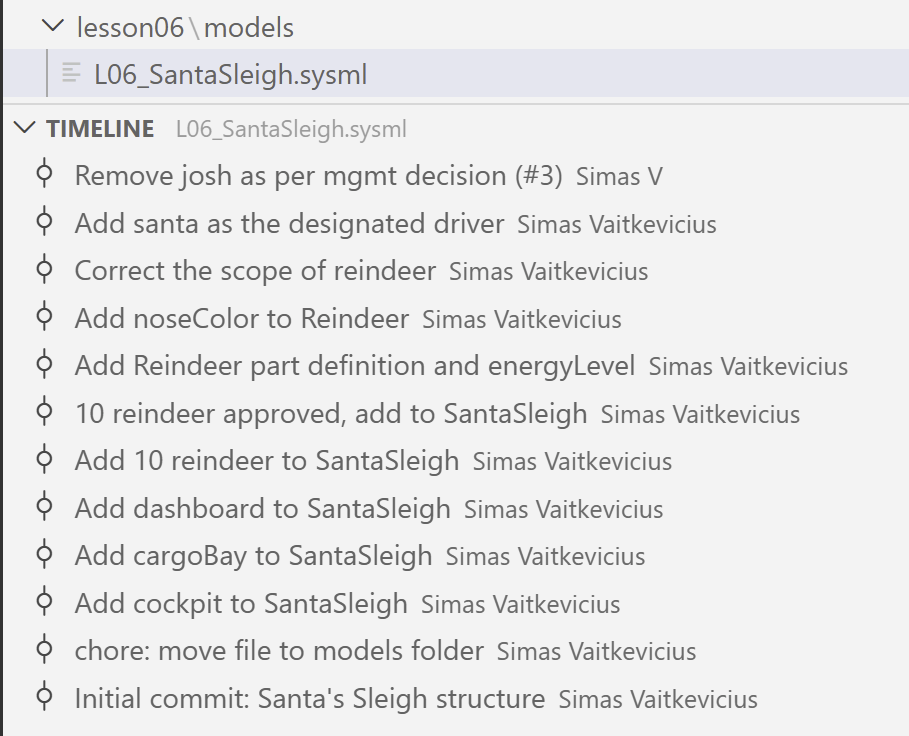Collapse the lesson06\models folder

(54, 27)
